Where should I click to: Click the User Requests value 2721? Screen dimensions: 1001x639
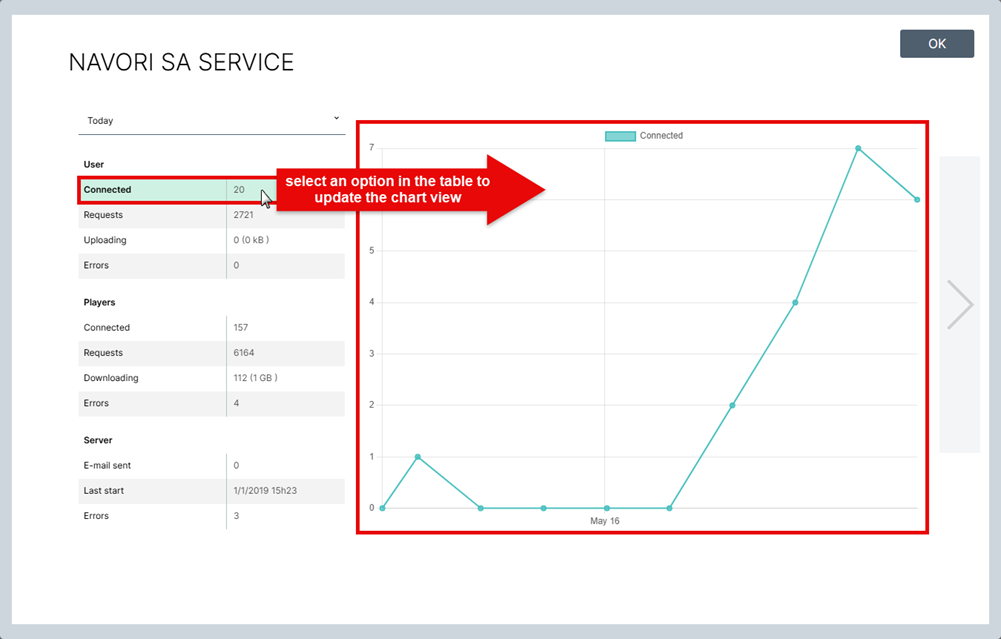[243, 215]
